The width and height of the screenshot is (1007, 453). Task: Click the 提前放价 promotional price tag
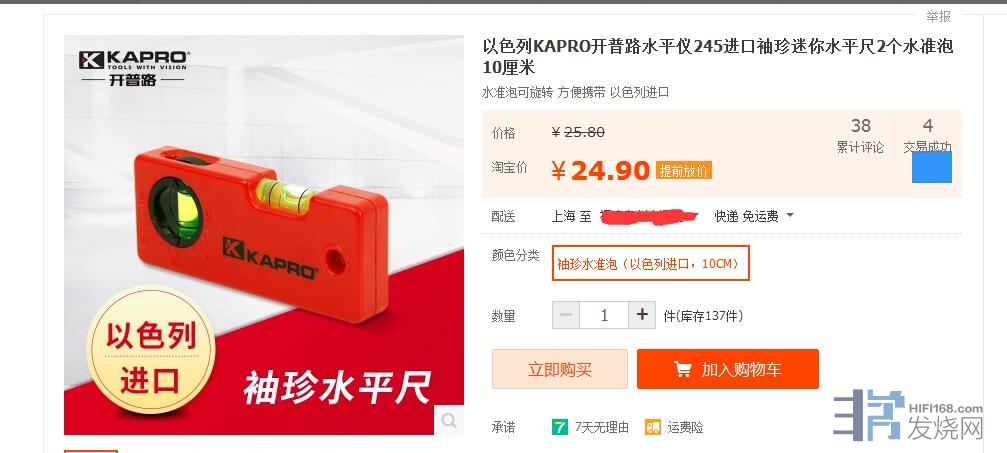[684, 171]
